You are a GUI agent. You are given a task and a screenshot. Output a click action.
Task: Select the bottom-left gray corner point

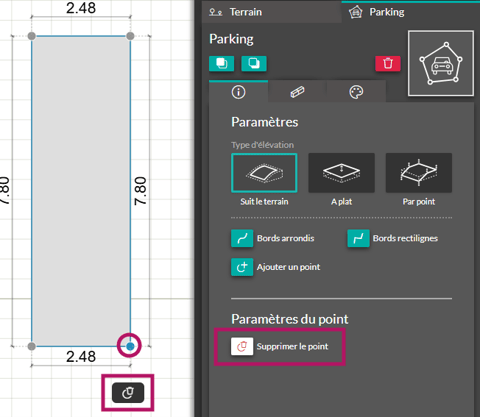click(32, 346)
